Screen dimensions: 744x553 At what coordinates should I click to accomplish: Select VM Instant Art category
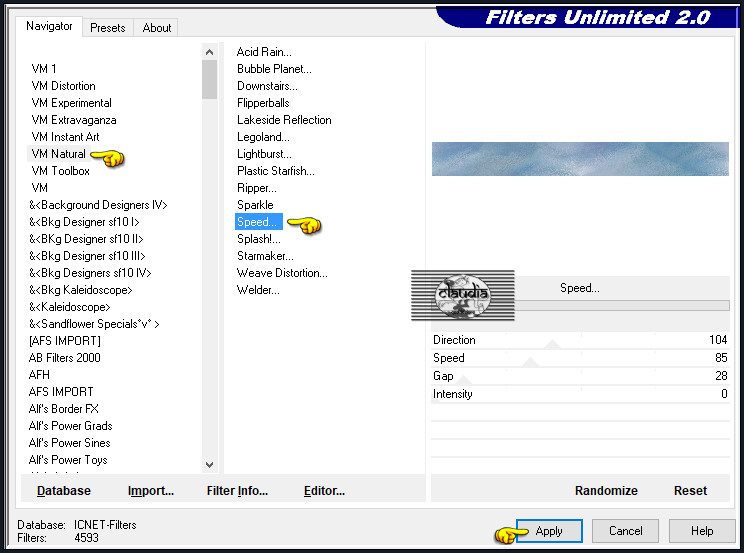tap(65, 137)
